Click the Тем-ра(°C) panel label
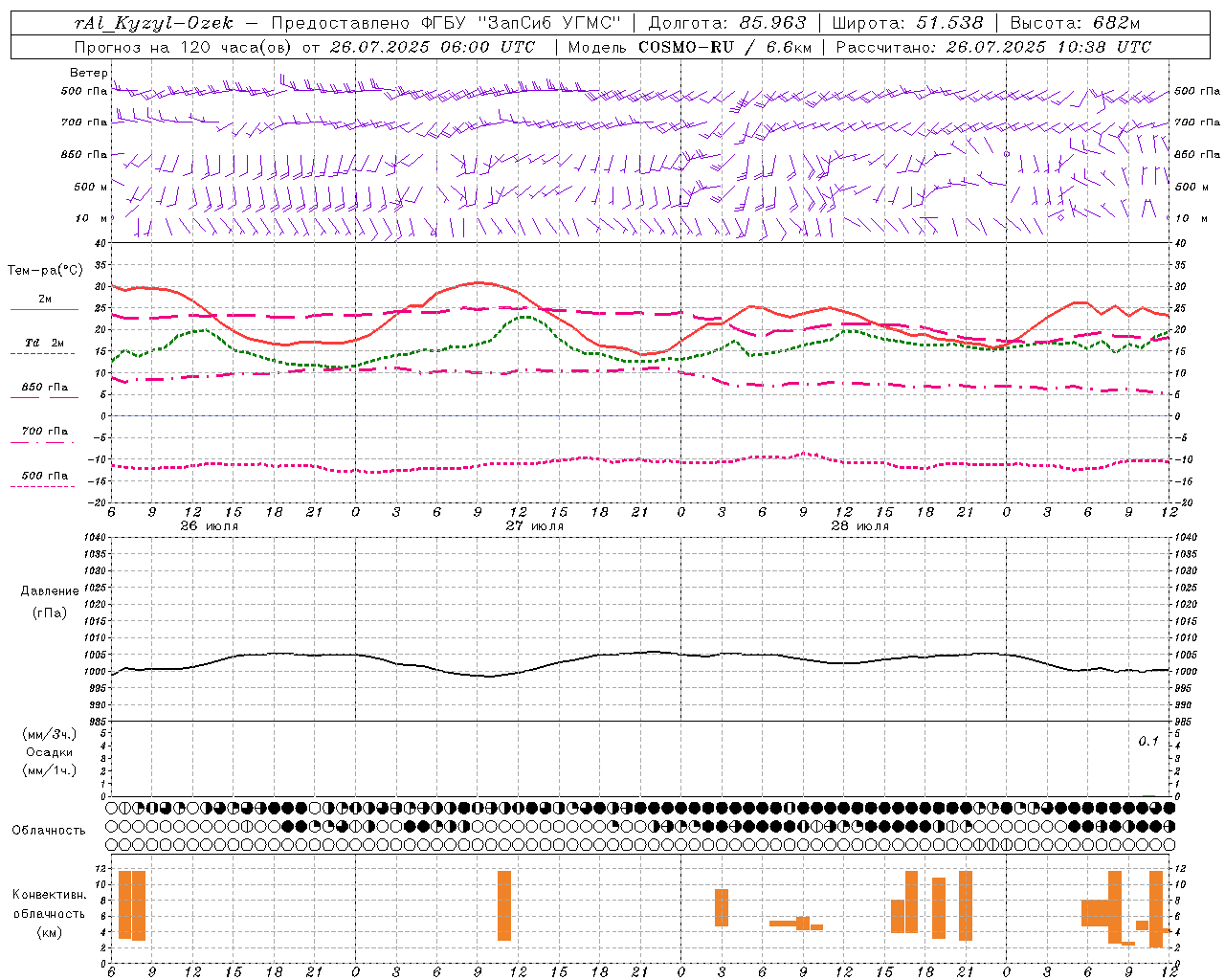Viewport: 1225px width, 980px height. (x=45, y=271)
